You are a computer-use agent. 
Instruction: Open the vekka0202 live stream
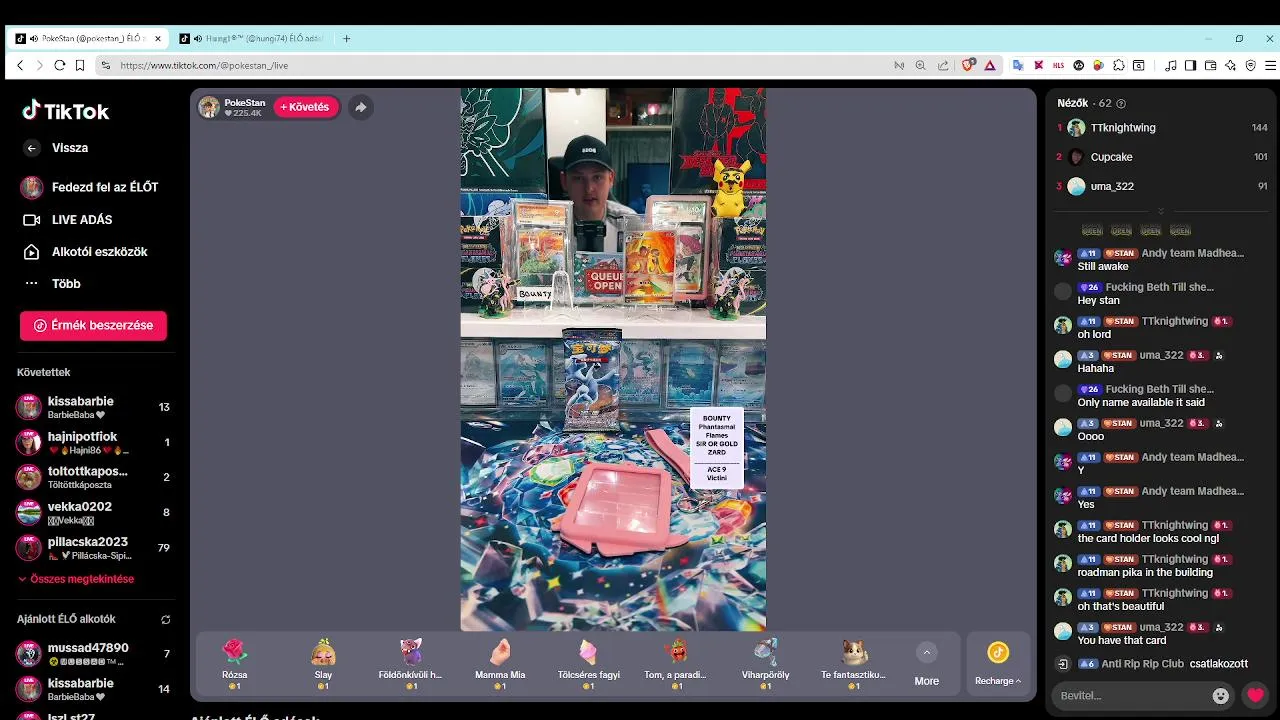[93, 512]
